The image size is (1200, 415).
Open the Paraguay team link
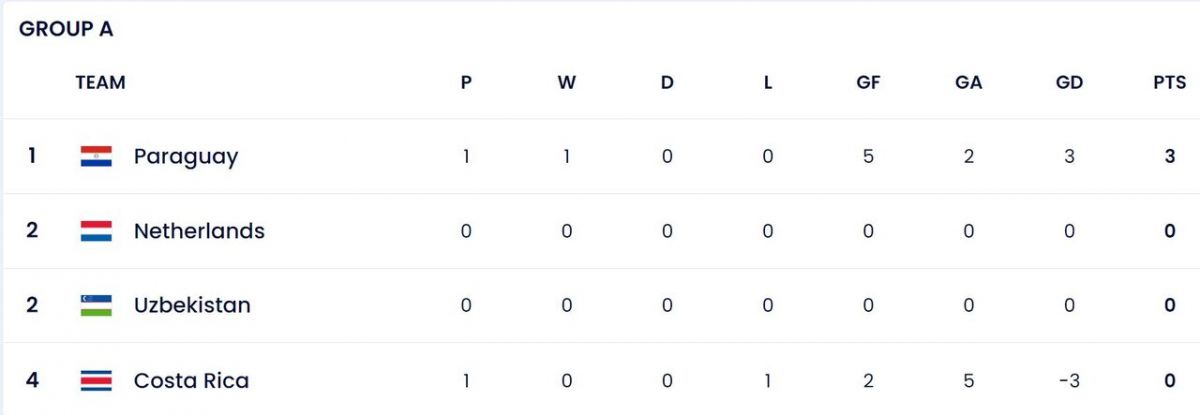click(x=186, y=156)
